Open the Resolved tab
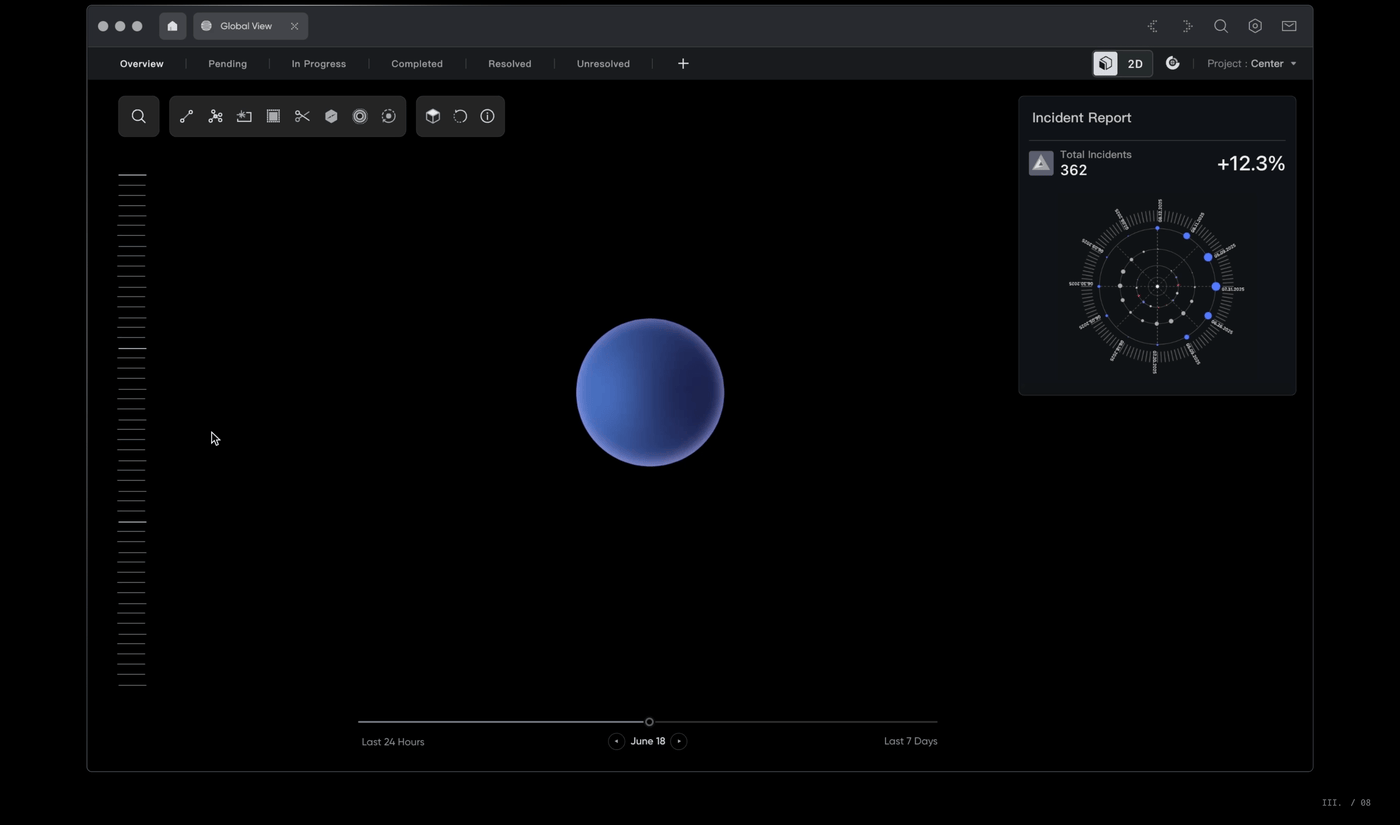 pos(510,63)
